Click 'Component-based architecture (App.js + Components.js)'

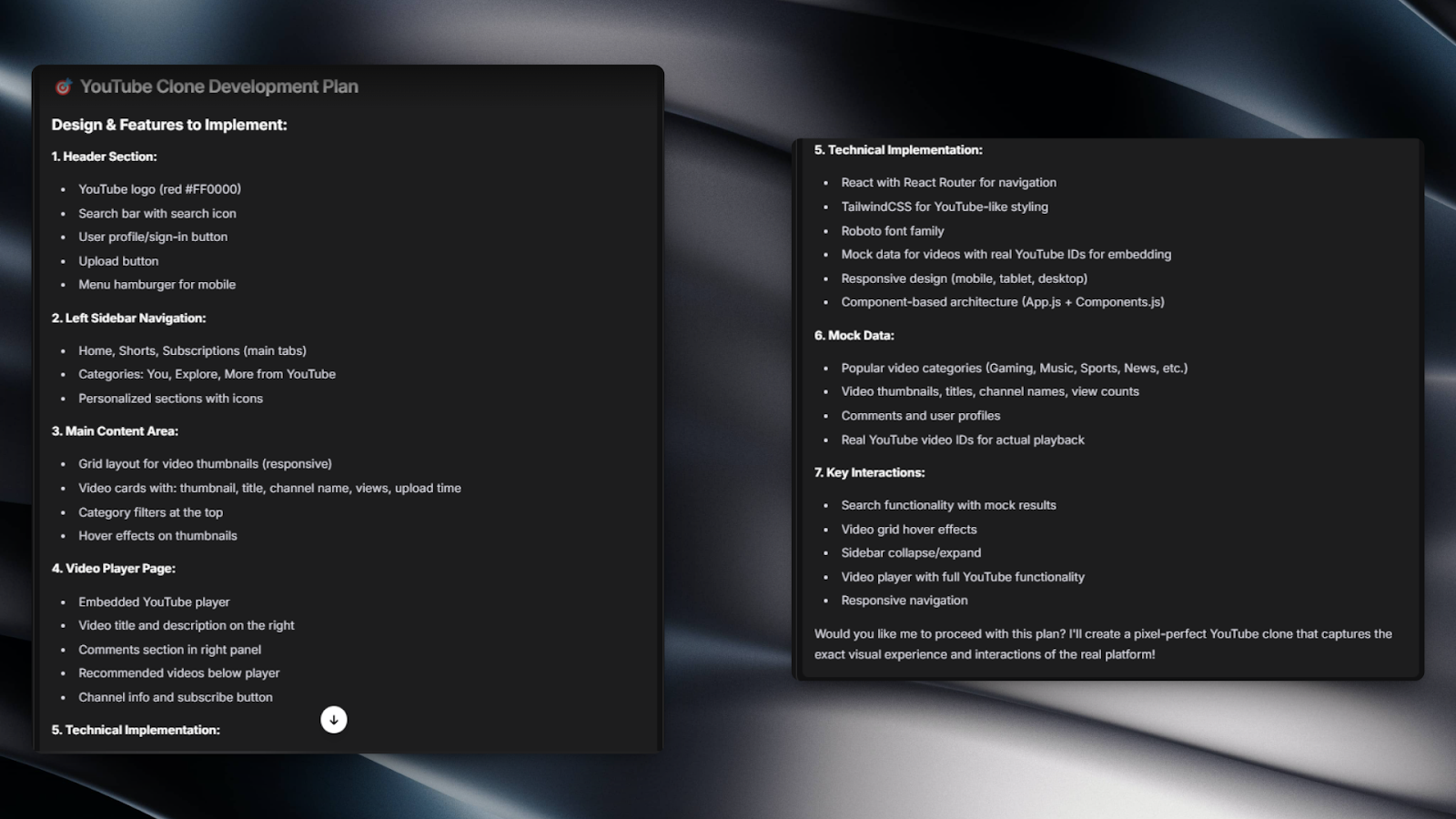point(1003,302)
